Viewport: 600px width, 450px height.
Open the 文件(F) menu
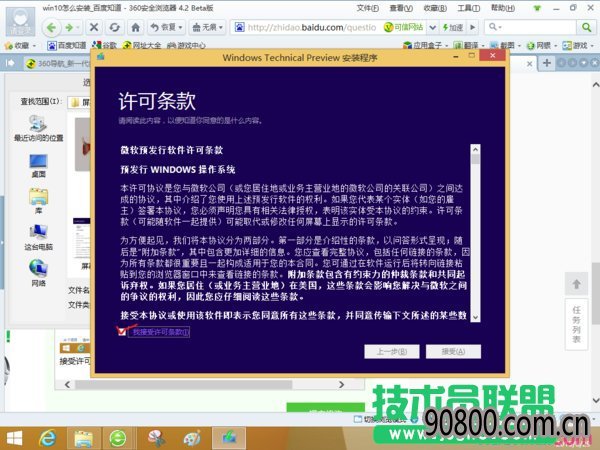point(367,8)
